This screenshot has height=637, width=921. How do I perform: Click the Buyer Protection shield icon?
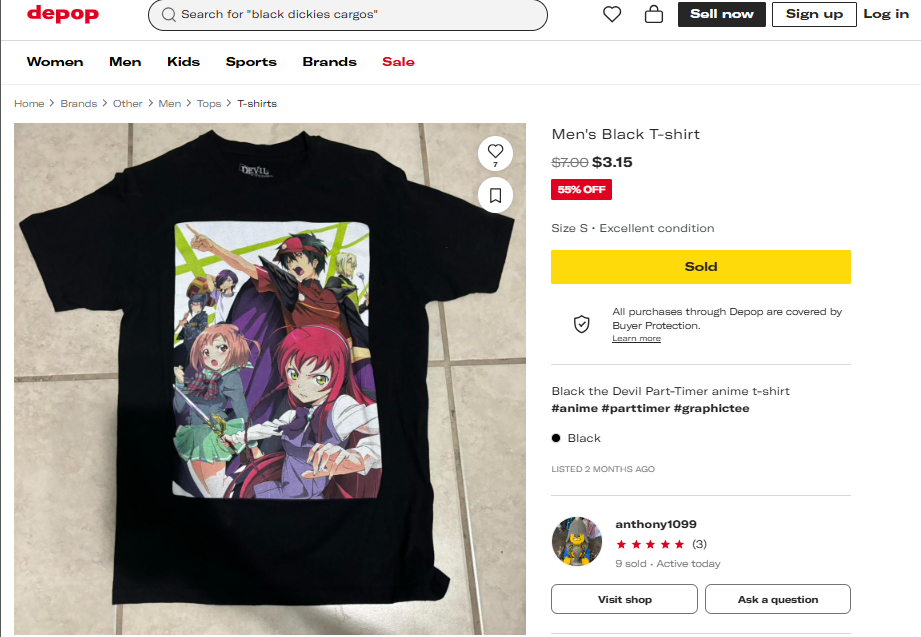[581, 324]
